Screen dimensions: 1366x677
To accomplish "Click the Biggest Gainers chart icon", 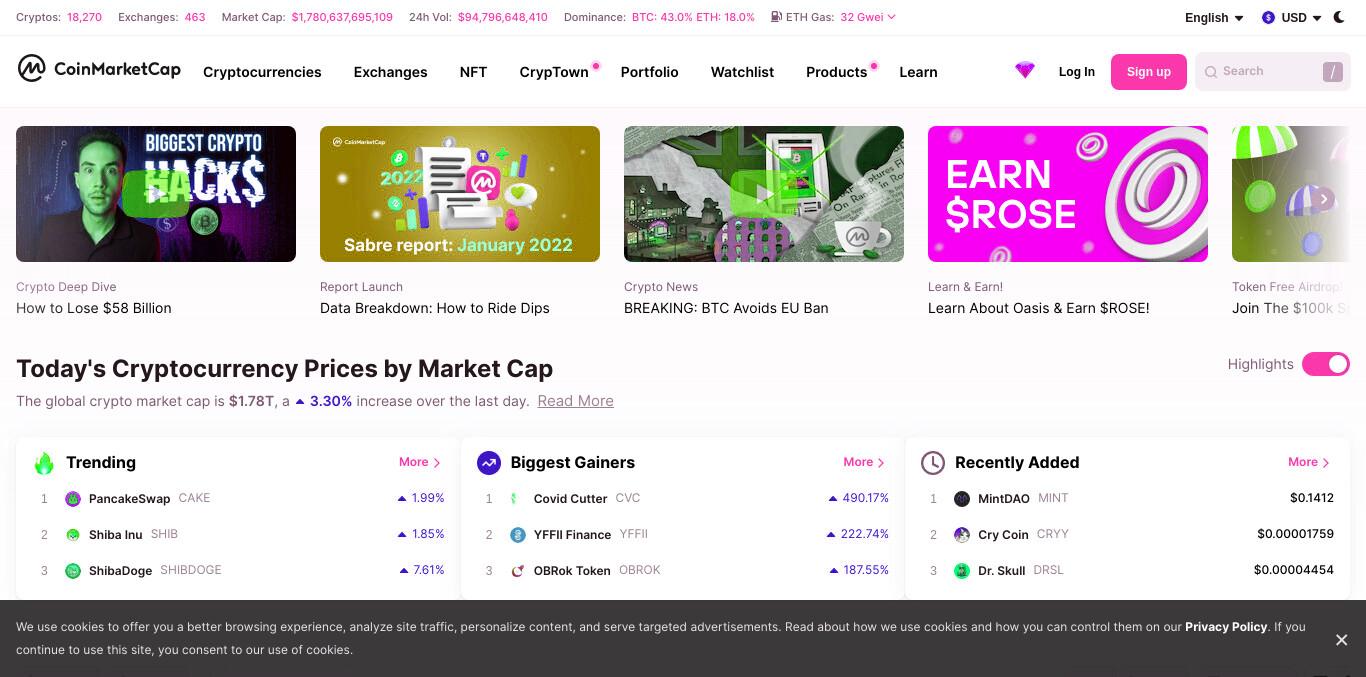I will click(x=488, y=462).
